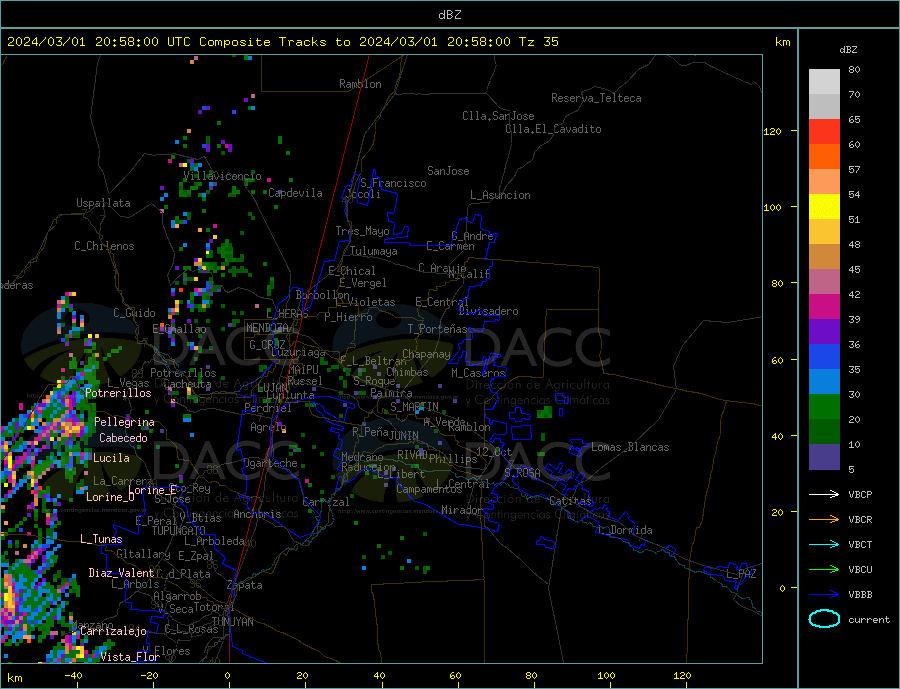Click the Villavicencio map label
Image resolution: width=900 pixels, height=689 pixels.
pos(222,176)
